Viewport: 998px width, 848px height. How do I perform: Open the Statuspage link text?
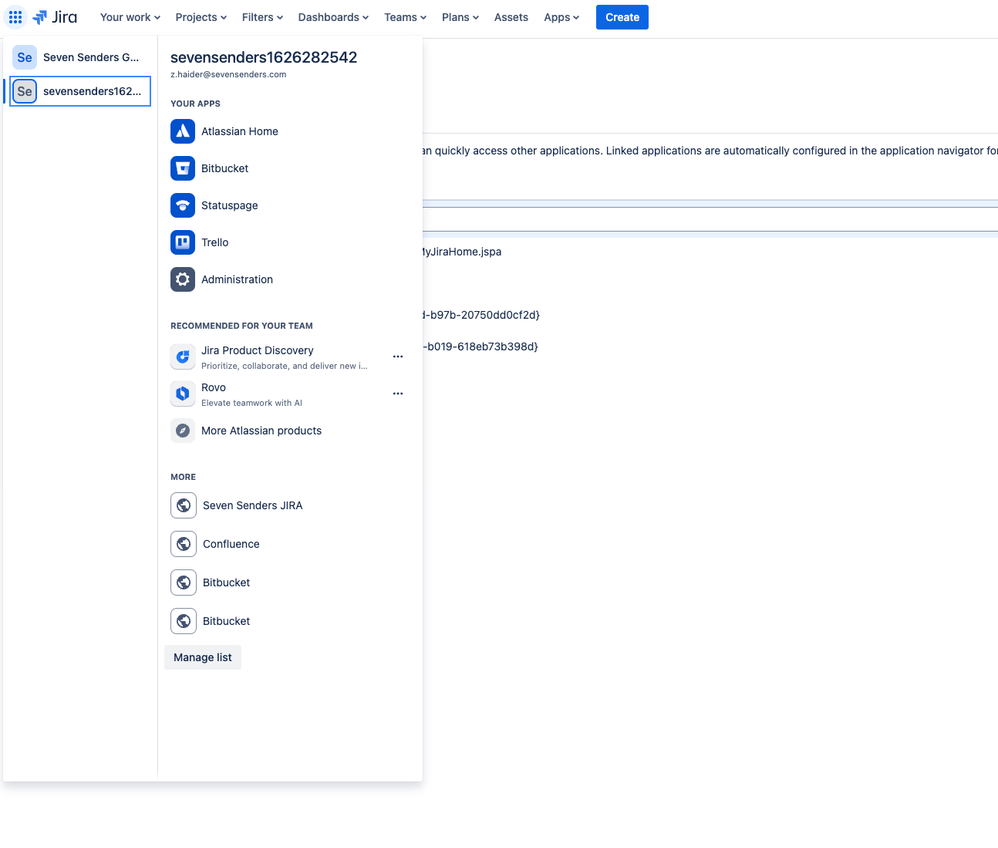229,205
